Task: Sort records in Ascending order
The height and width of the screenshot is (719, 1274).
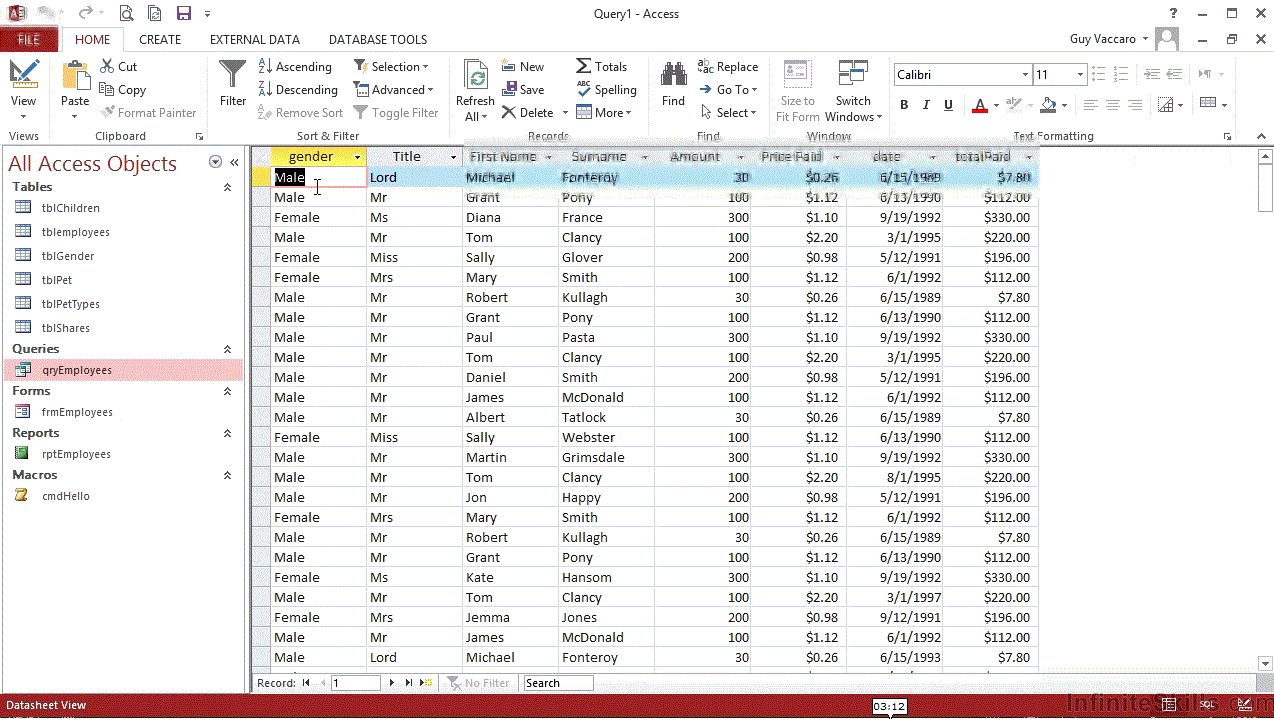Action: (295, 66)
